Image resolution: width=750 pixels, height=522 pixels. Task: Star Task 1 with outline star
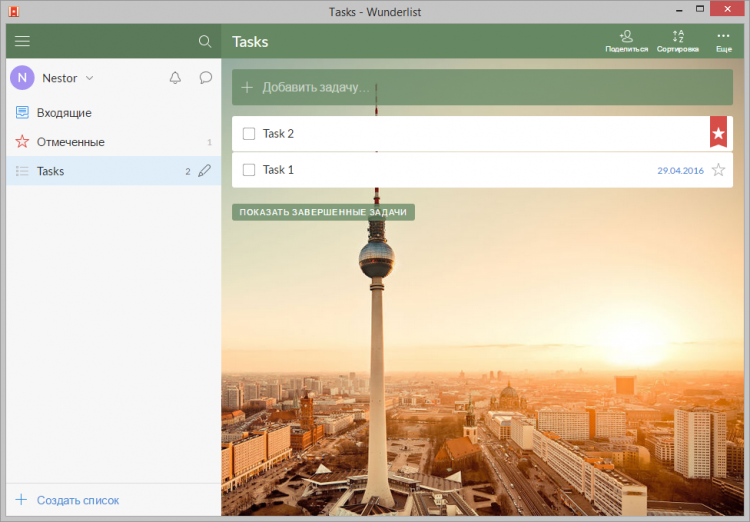tap(718, 170)
